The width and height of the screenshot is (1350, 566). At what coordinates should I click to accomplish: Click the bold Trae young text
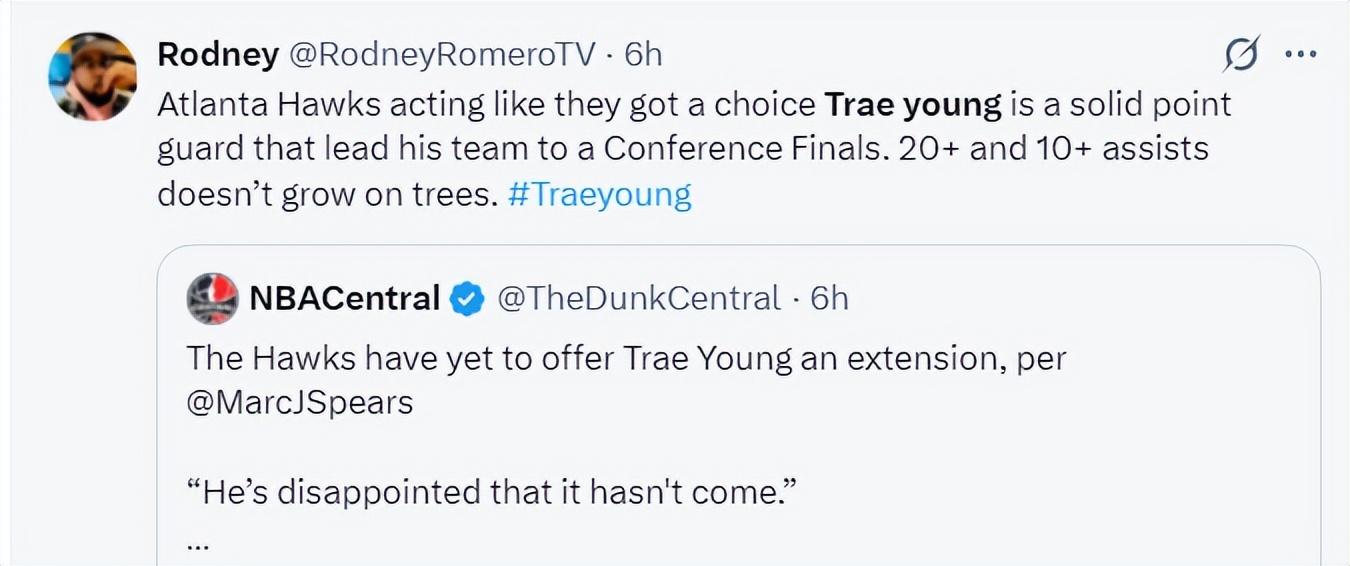[x=912, y=104]
